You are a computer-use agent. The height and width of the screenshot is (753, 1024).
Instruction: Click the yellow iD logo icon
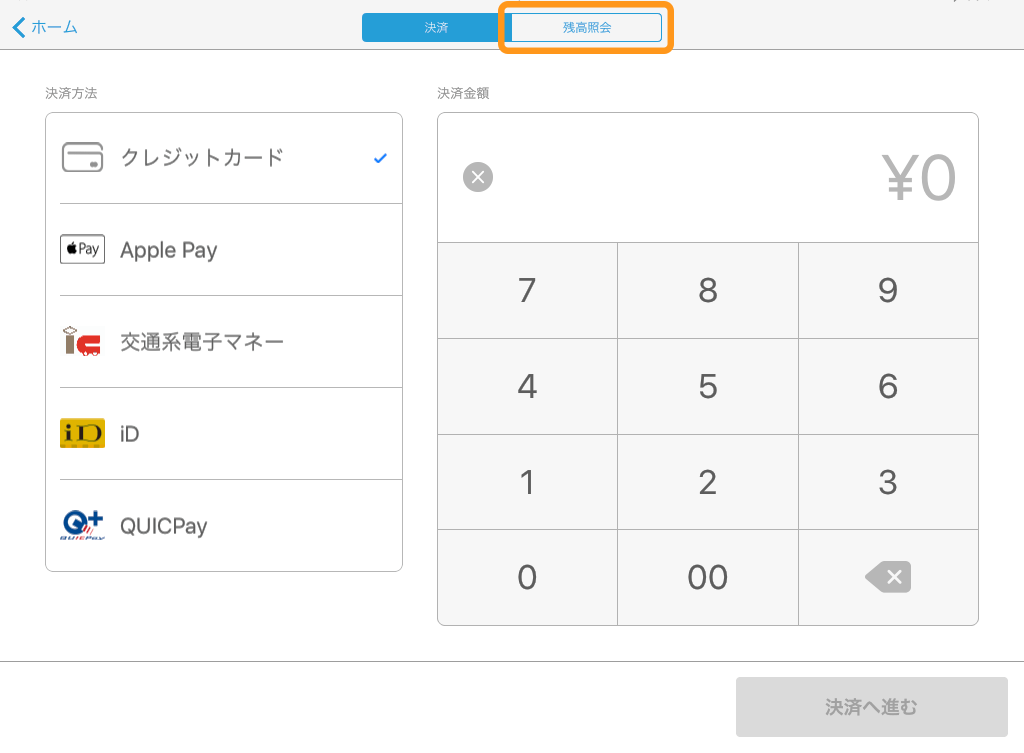[82, 434]
